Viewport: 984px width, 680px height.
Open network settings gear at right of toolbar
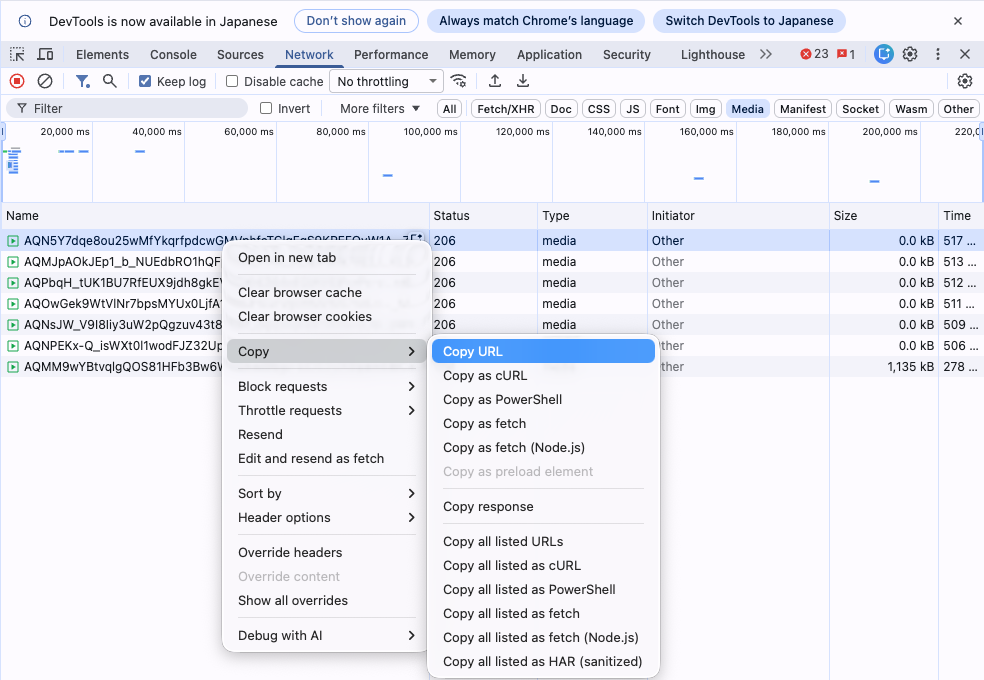tap(965, 81)
